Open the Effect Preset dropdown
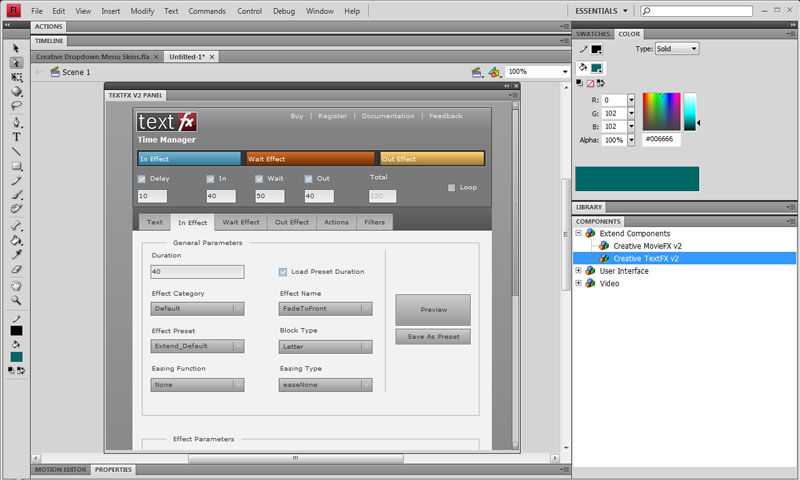This screenshot has width=800, height=480. tap(197, 346)
